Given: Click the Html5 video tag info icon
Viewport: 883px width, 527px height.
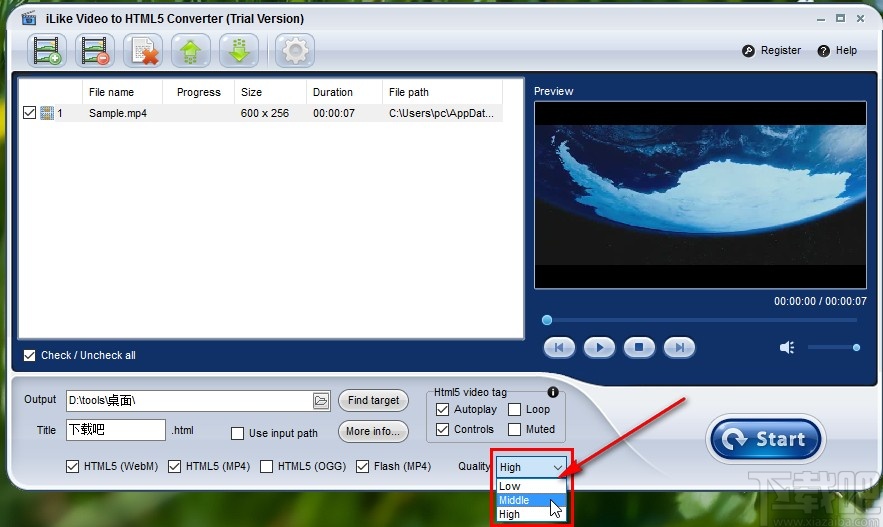Looking at the screenshot, I should pos(553,392).
